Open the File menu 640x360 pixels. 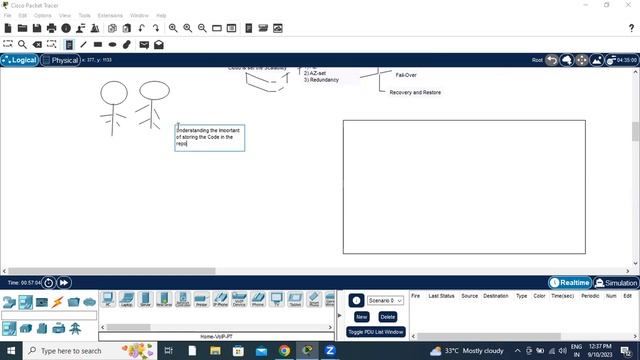(x=7, y=16)
